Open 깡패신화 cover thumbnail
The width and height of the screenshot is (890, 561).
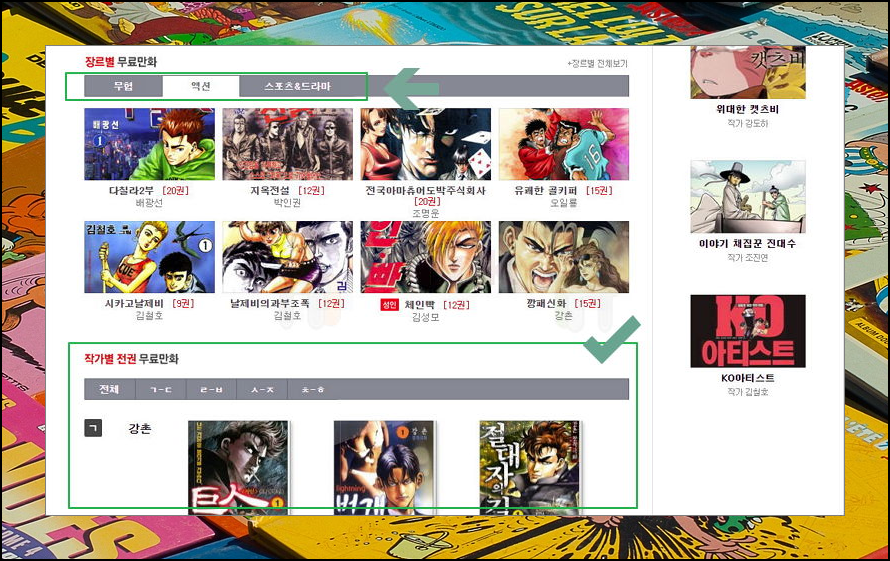pos(564,257)
